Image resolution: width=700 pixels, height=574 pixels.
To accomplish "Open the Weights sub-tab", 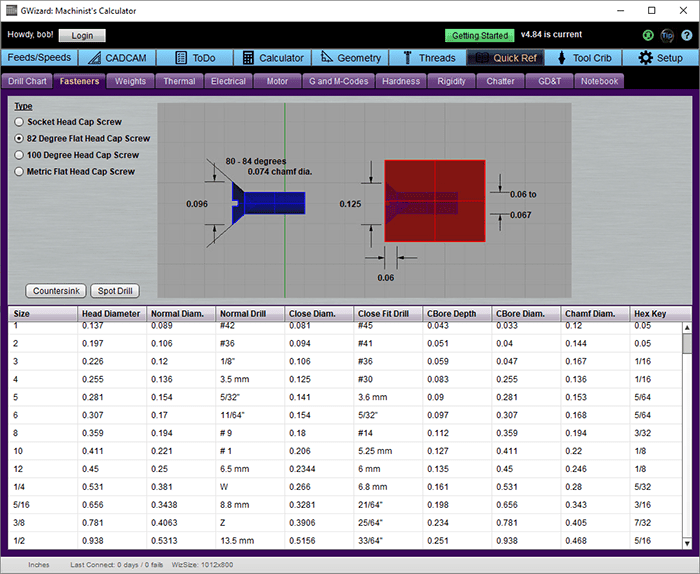I will (x=130, y=81).
